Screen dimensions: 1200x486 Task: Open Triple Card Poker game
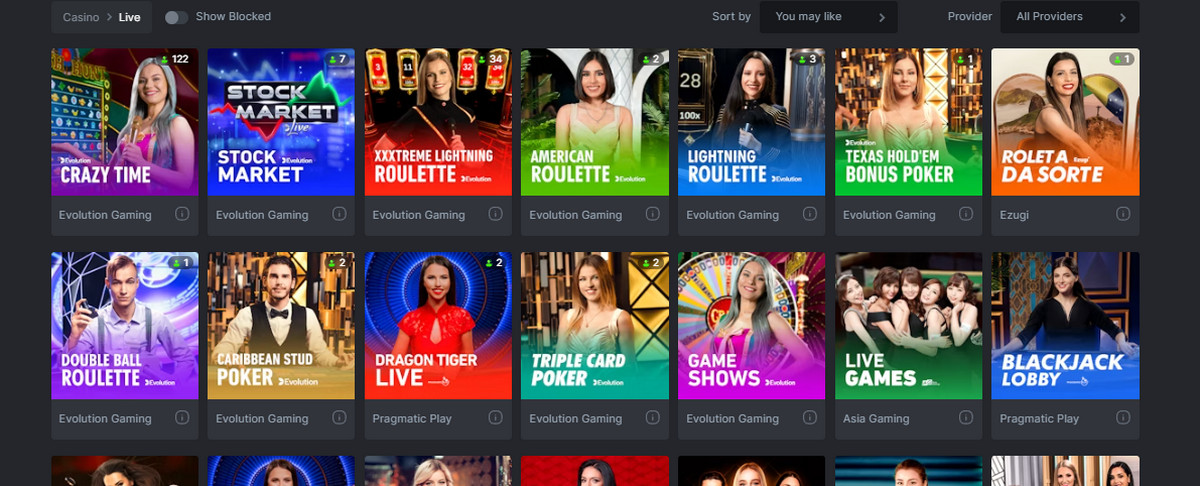click(x=595, y=326)
